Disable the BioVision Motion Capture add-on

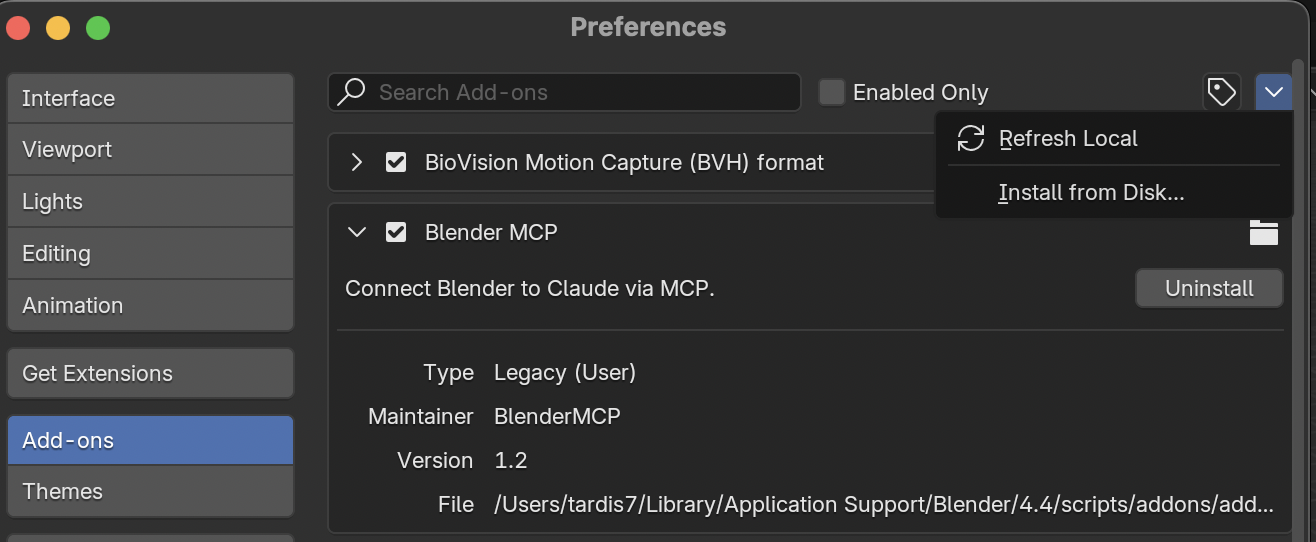tap(396, 162)
